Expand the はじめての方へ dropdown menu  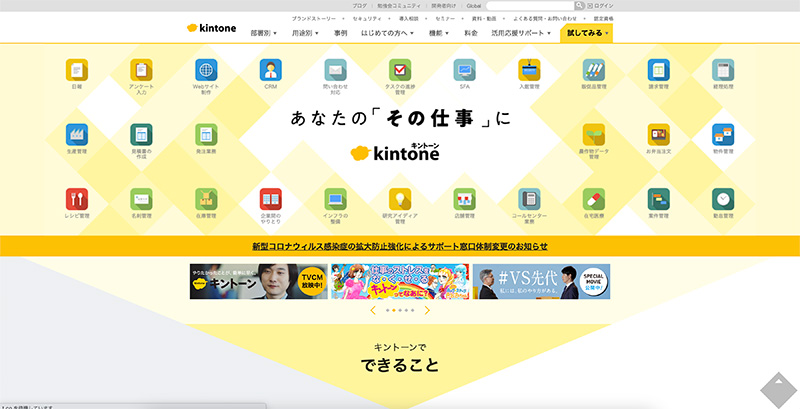click(x=387, y=33)
